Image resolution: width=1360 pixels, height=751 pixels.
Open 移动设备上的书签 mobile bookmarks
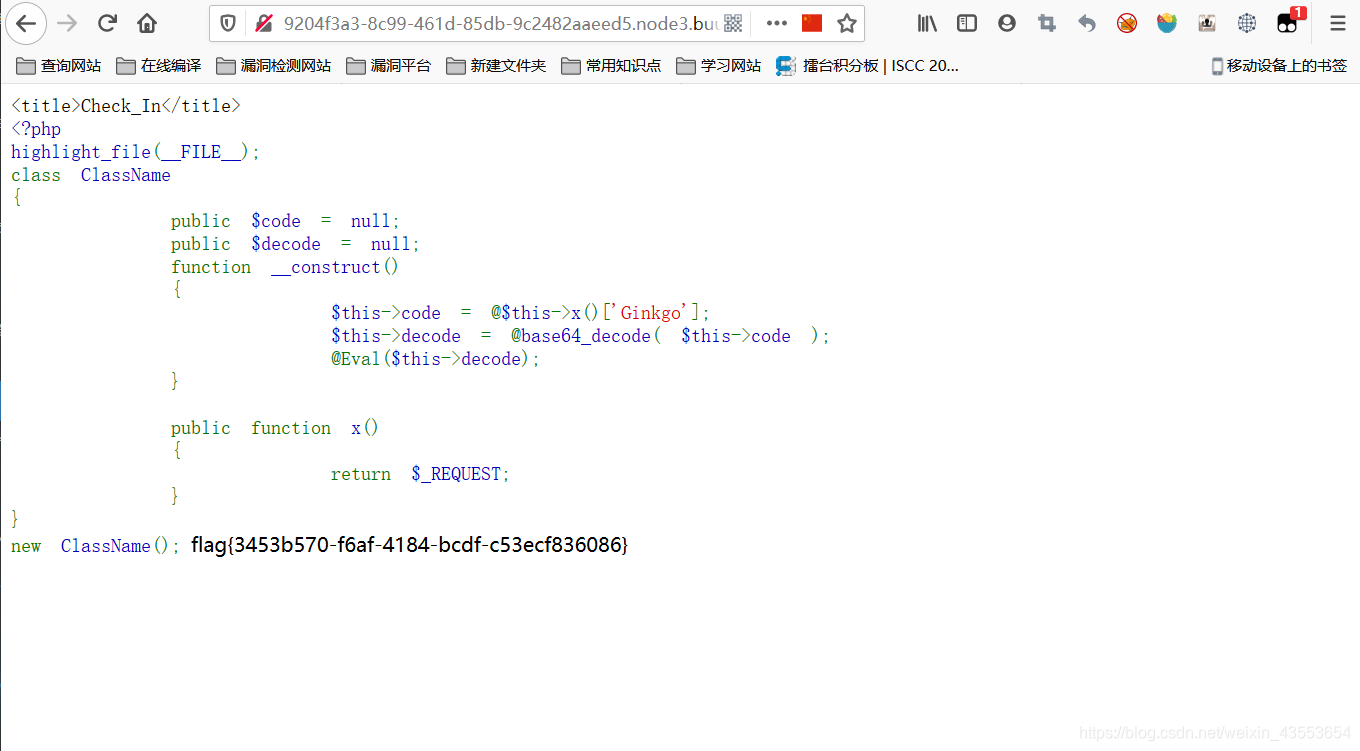point(1280,66)
